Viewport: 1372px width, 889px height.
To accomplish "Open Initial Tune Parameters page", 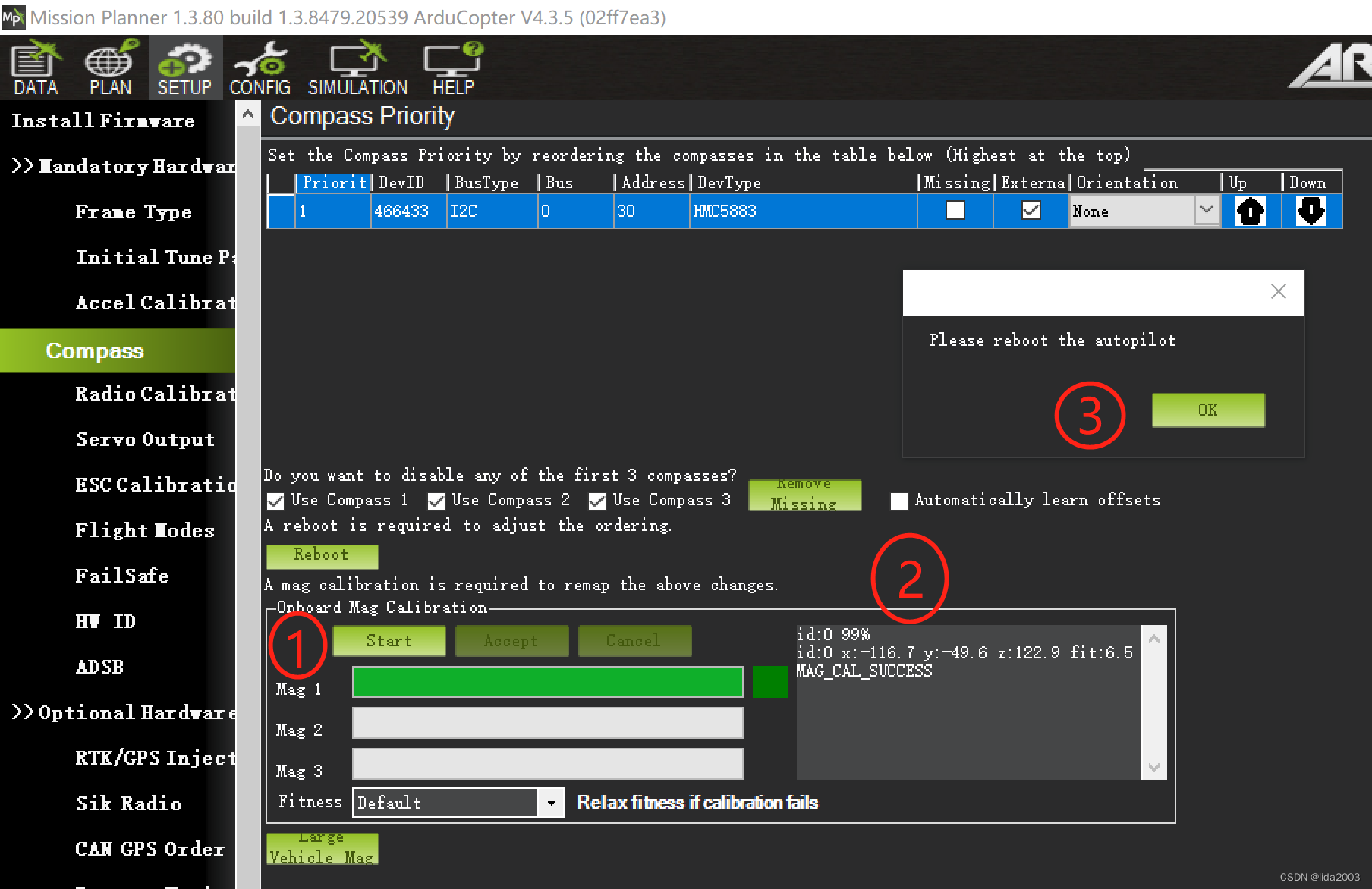I will [156, 257].
